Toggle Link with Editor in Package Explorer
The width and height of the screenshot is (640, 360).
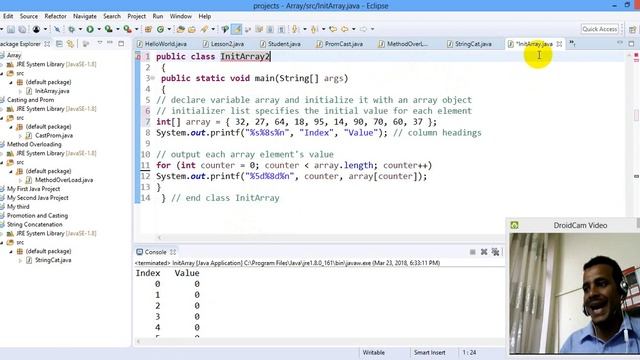71,44
